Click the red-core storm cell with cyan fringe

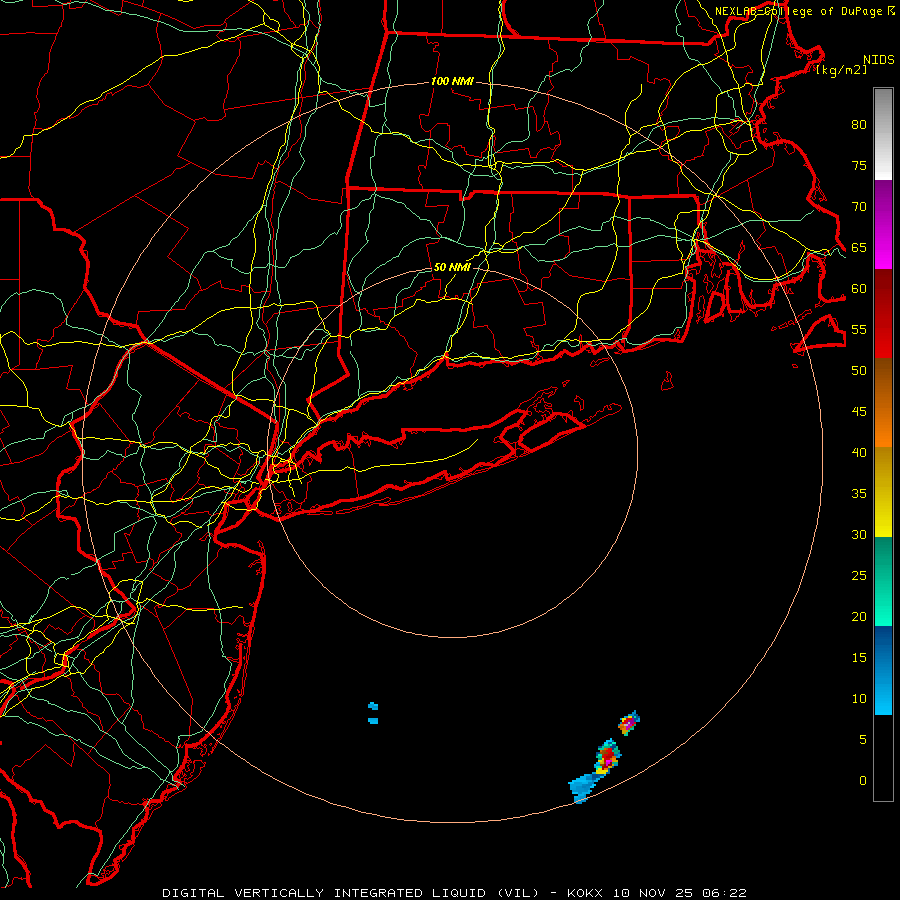pos(608,757)
